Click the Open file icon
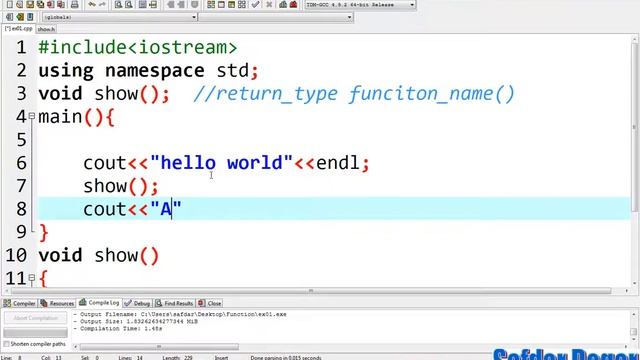 20,4
